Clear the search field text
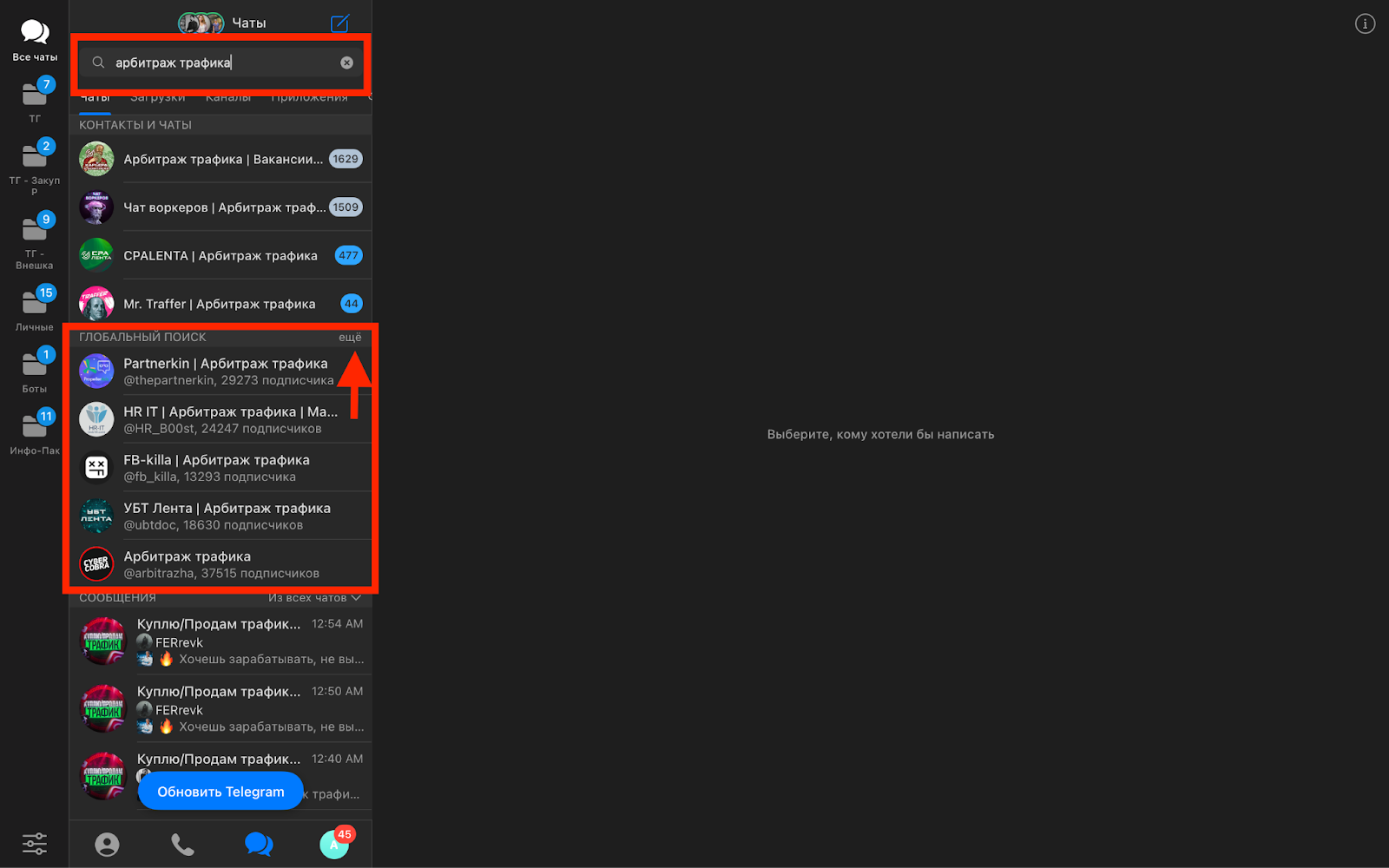 pyautogui.click(x=346, y=62)
